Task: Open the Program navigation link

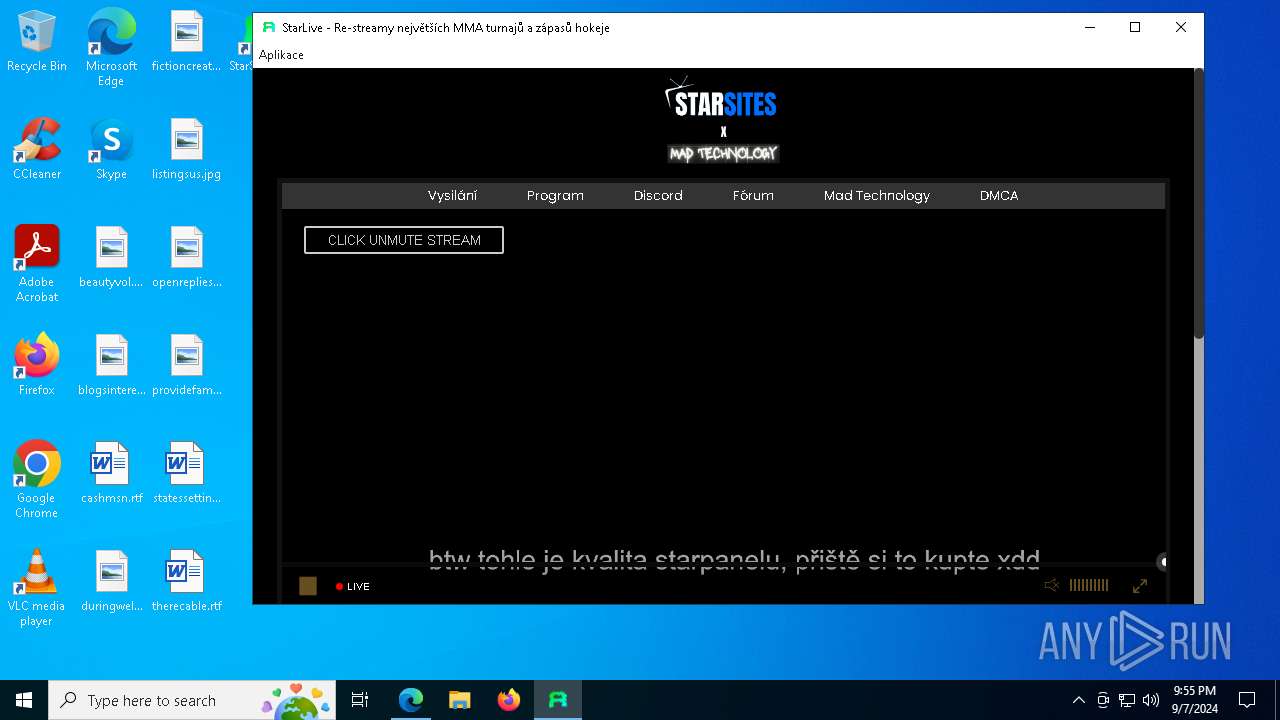Action: [555, 196]
